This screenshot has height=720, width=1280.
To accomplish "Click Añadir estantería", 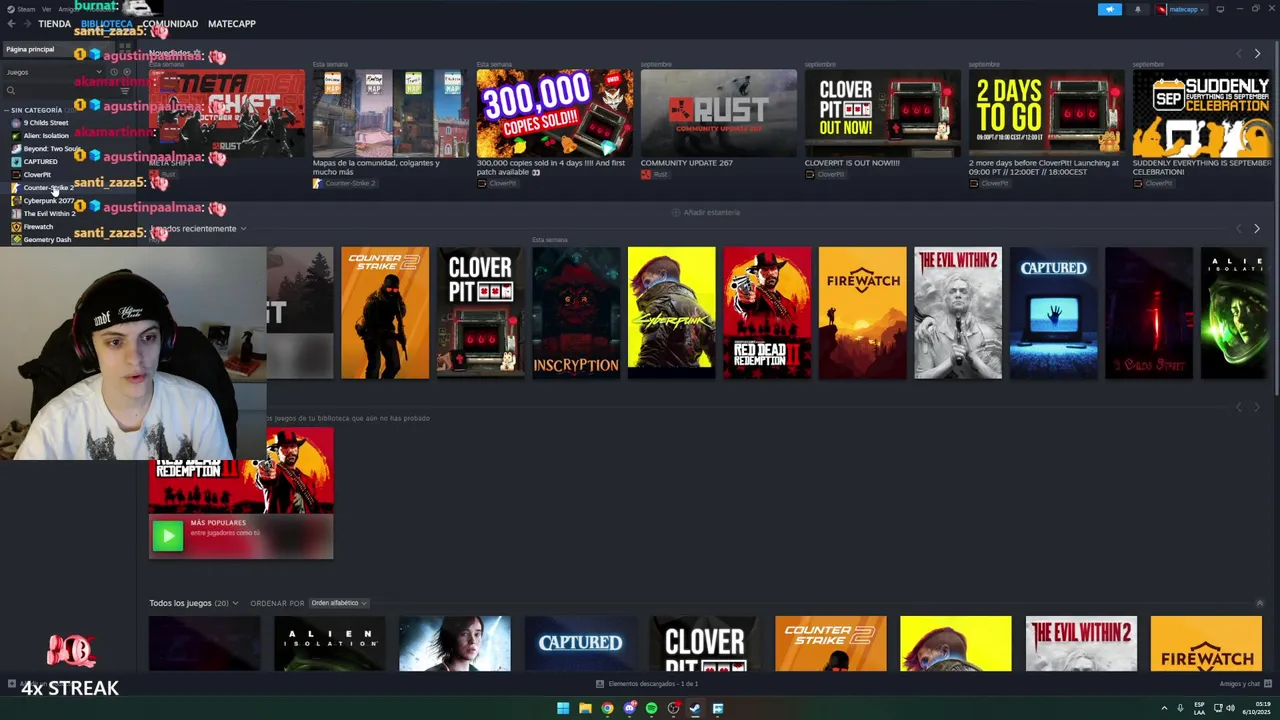I will 706,212.
